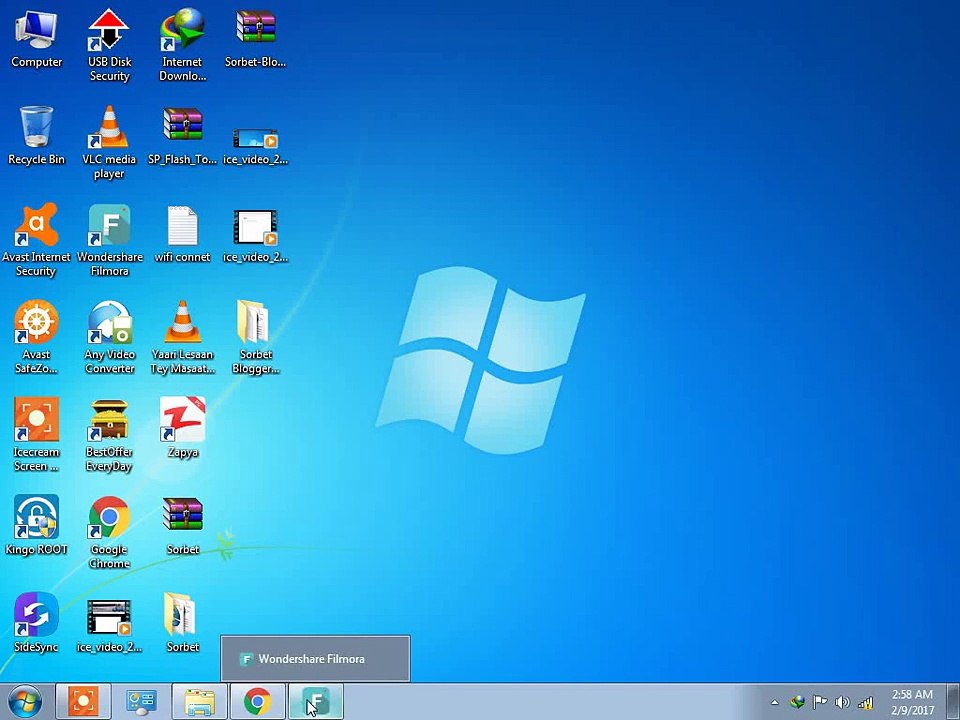Image resolution: width=960 pixels, height=720 pixels.
Task: Open USB Disk Security shortcut
Action: tap(109, 45)
